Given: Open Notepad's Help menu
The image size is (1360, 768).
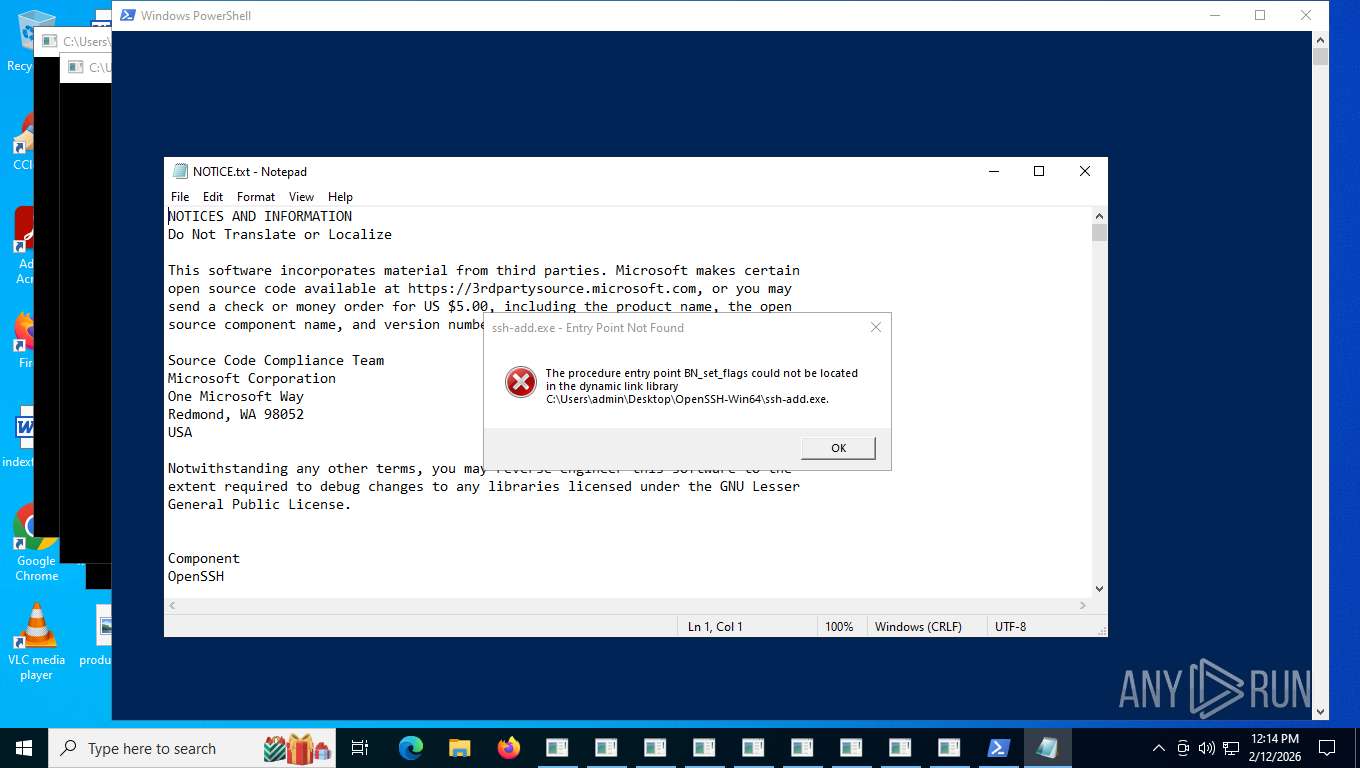Looking at the screenshot, I should 340,197.
